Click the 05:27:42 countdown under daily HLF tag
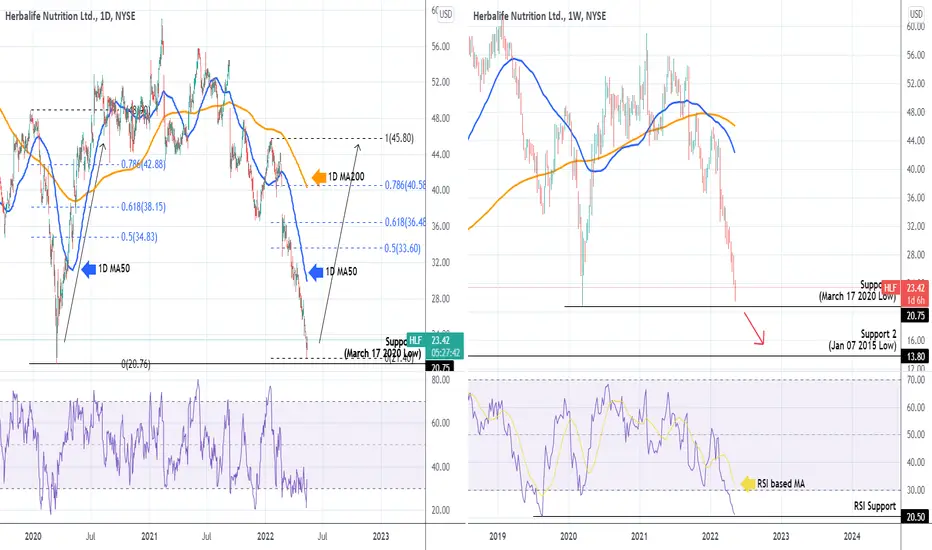The image size is (932, 550). coord(445,353)
